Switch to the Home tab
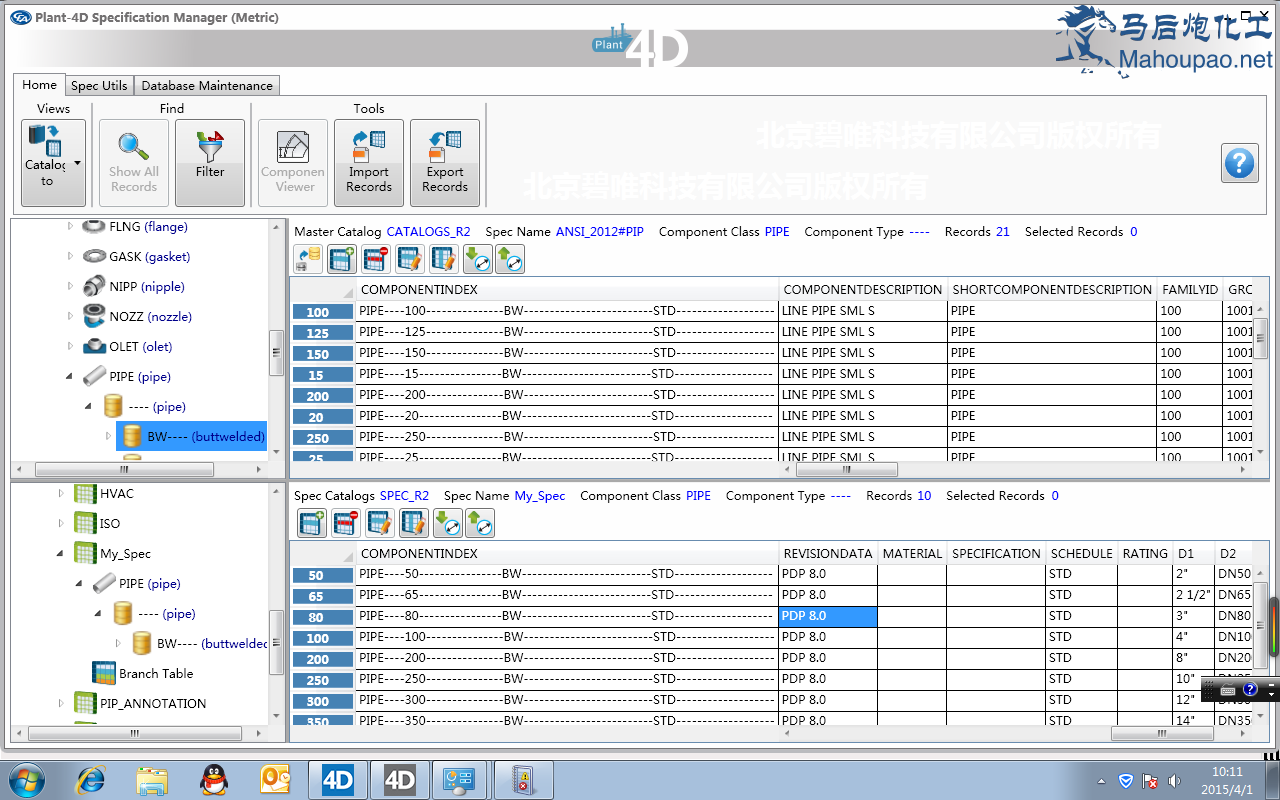This screenshot has height=800, width=1280. click(x=39, y=85)
